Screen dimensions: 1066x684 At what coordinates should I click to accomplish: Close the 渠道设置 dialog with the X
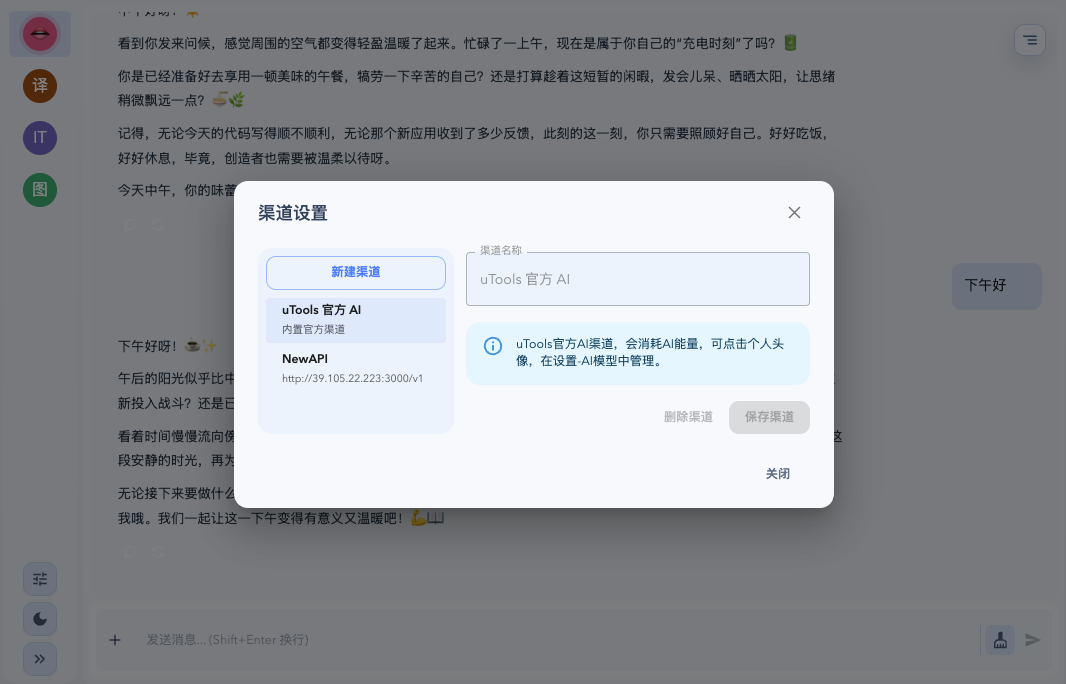(794, 212)
